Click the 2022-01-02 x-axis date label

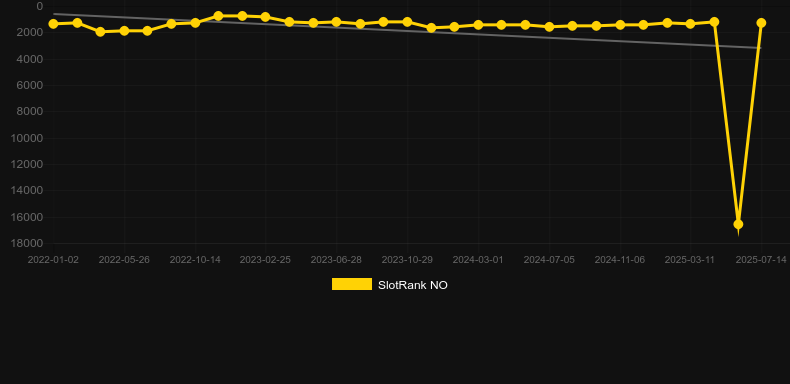coord(53,260)
